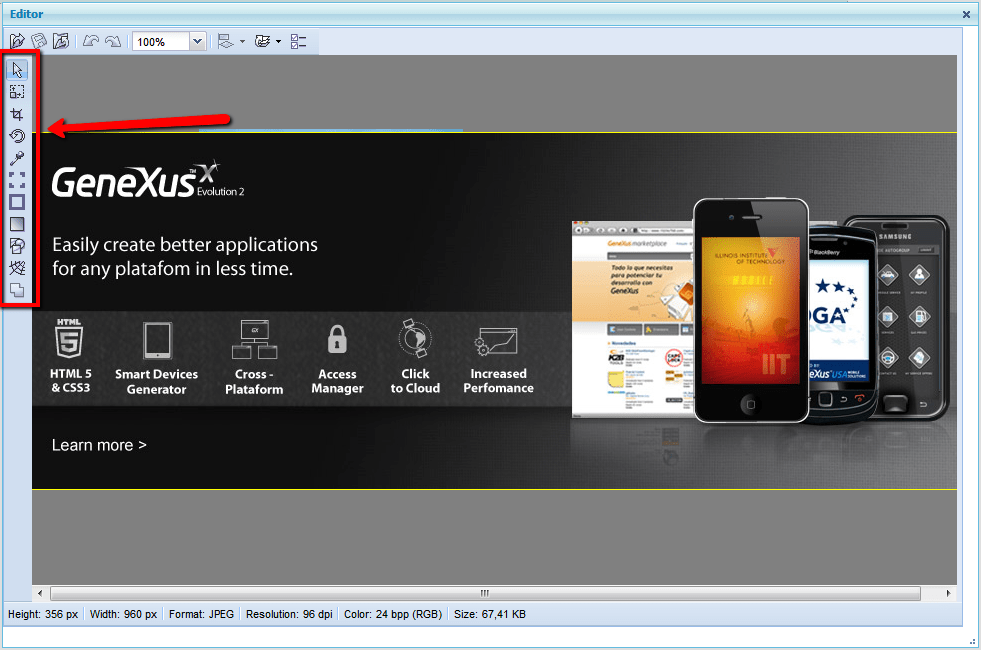Click the overlapping layers tool
Screen dimensions: 981x650
click(x=17, y=290)
